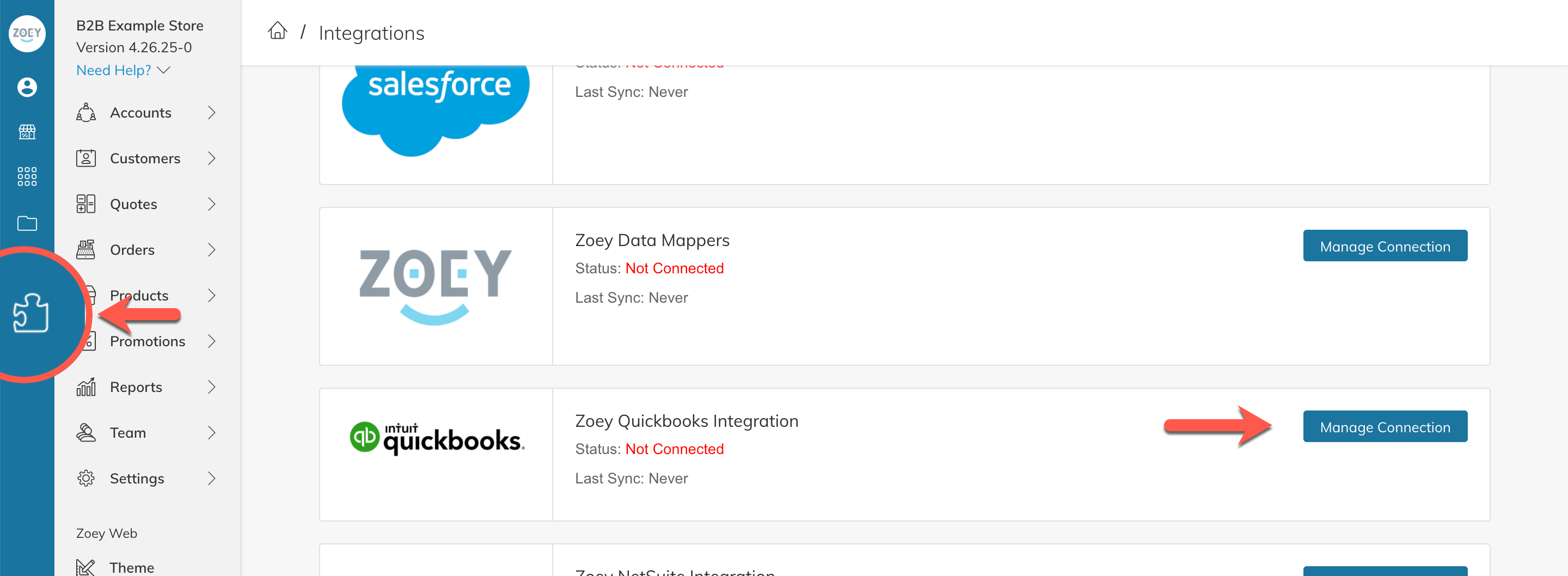Click the Integrations breadcrumb text

(371, 33)
